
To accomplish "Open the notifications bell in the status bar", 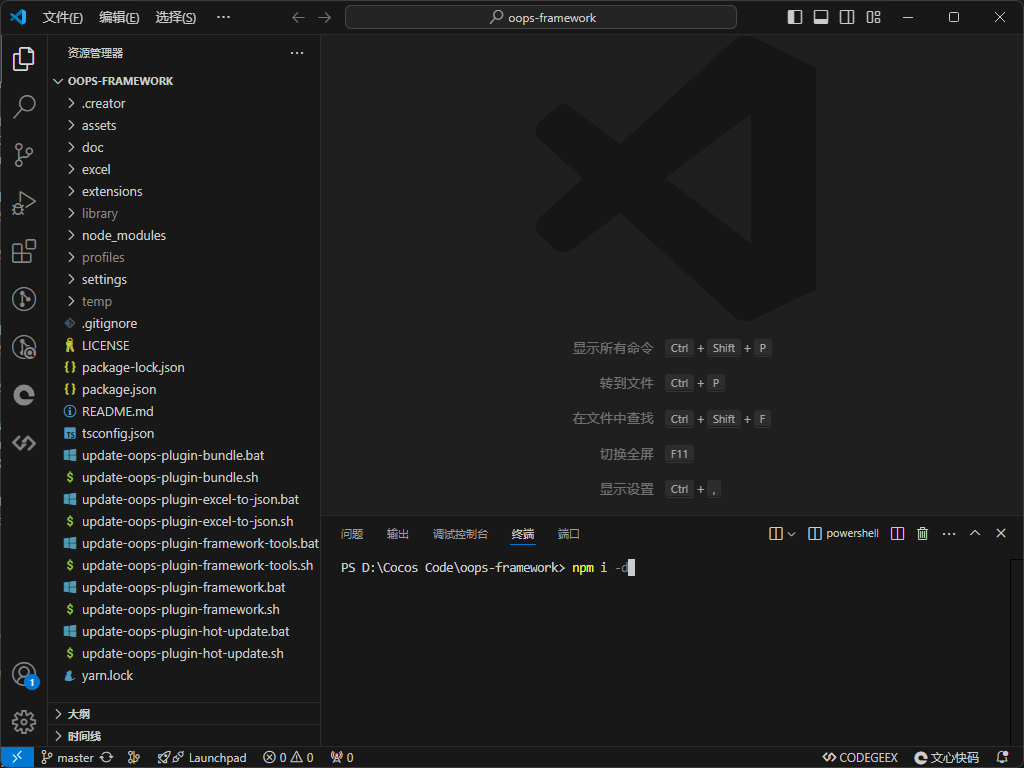I will [x=1003, y=757].
